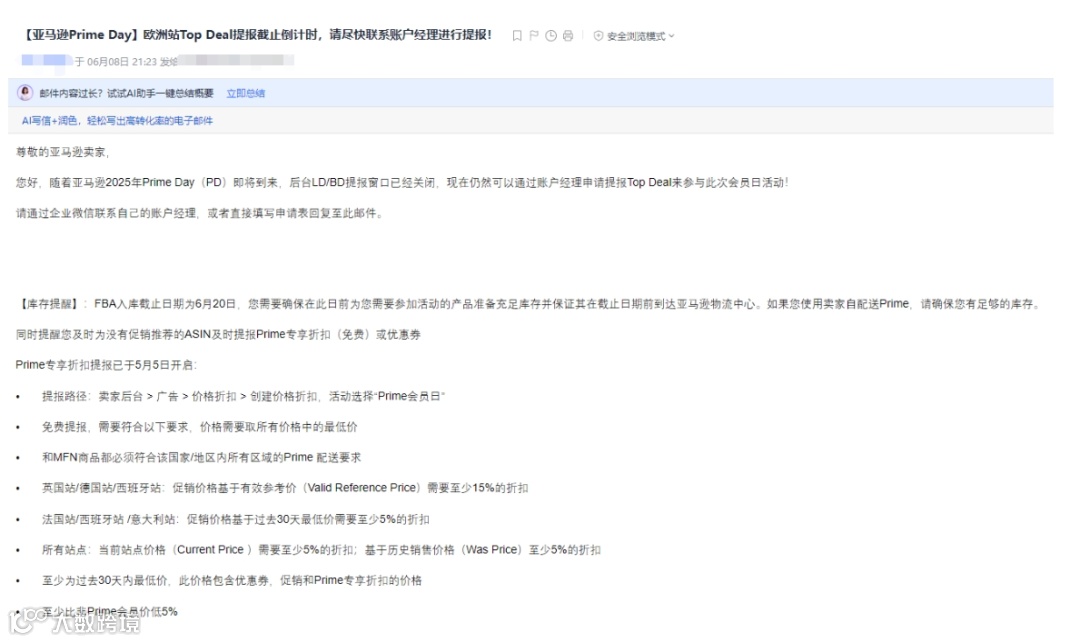Click the bullet 免费提报，需要符合以下要求

click(200, 427)
